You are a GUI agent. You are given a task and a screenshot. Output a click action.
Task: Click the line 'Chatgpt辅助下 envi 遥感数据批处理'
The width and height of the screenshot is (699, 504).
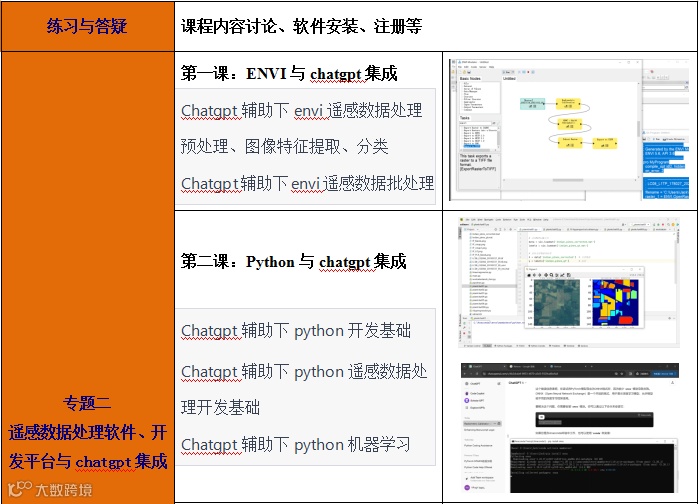(x=308, y=183)
